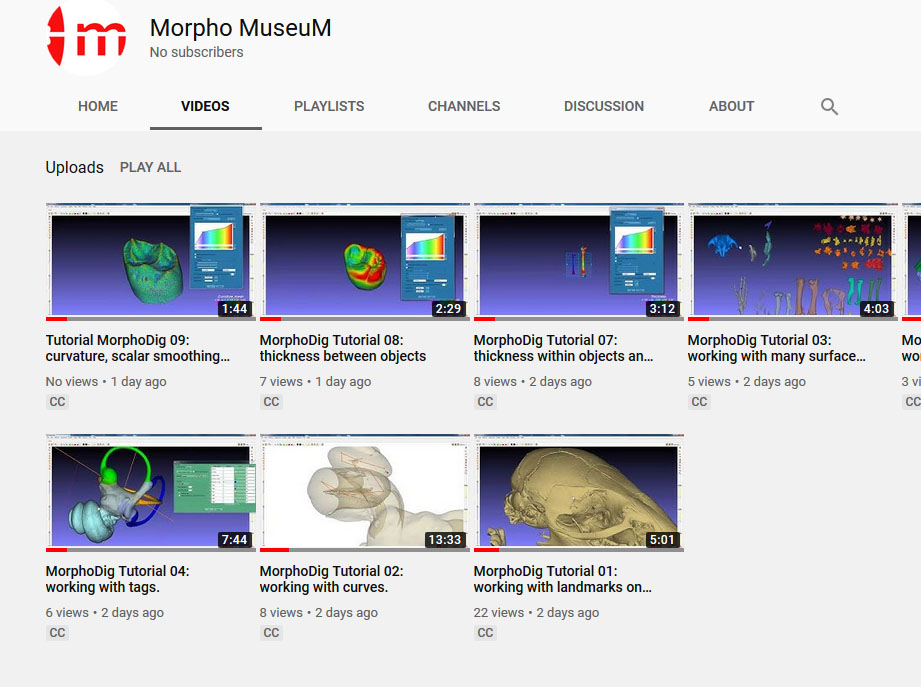The width and height of the screenshot is (921, 687).
Task: Click the channel search magnifier icon
Action: coord(829,107)
